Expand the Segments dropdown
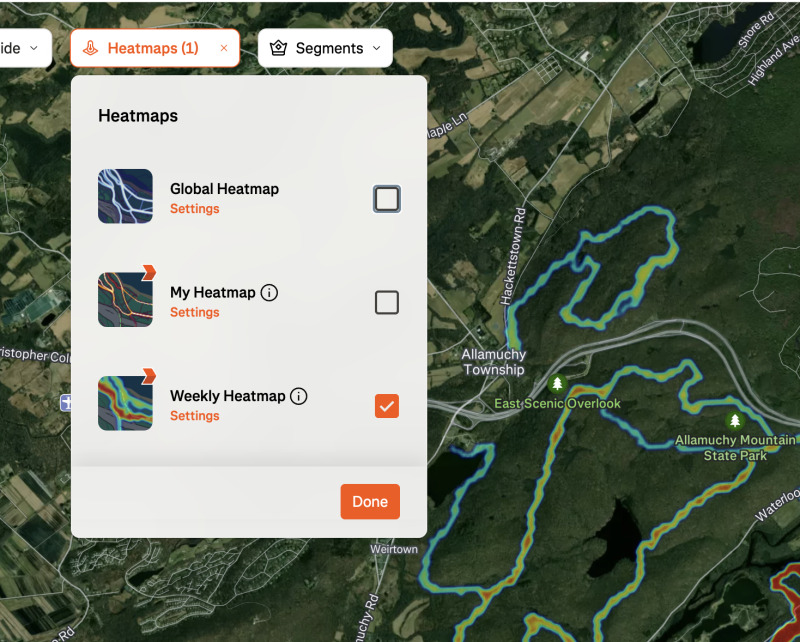This screenshot has height=642, width=800. pos(376,48)
